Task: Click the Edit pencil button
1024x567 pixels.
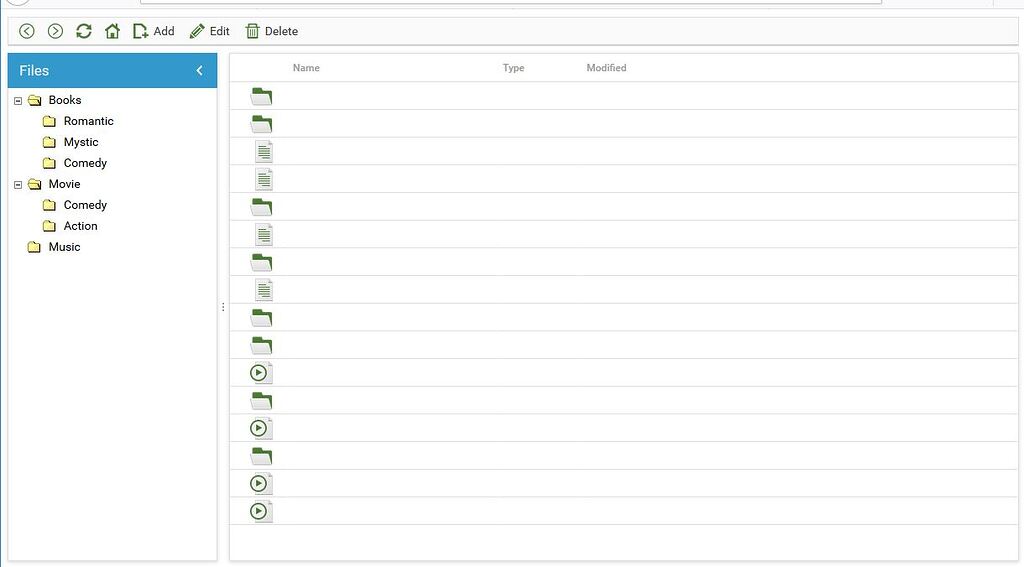Action: [210, 31]
